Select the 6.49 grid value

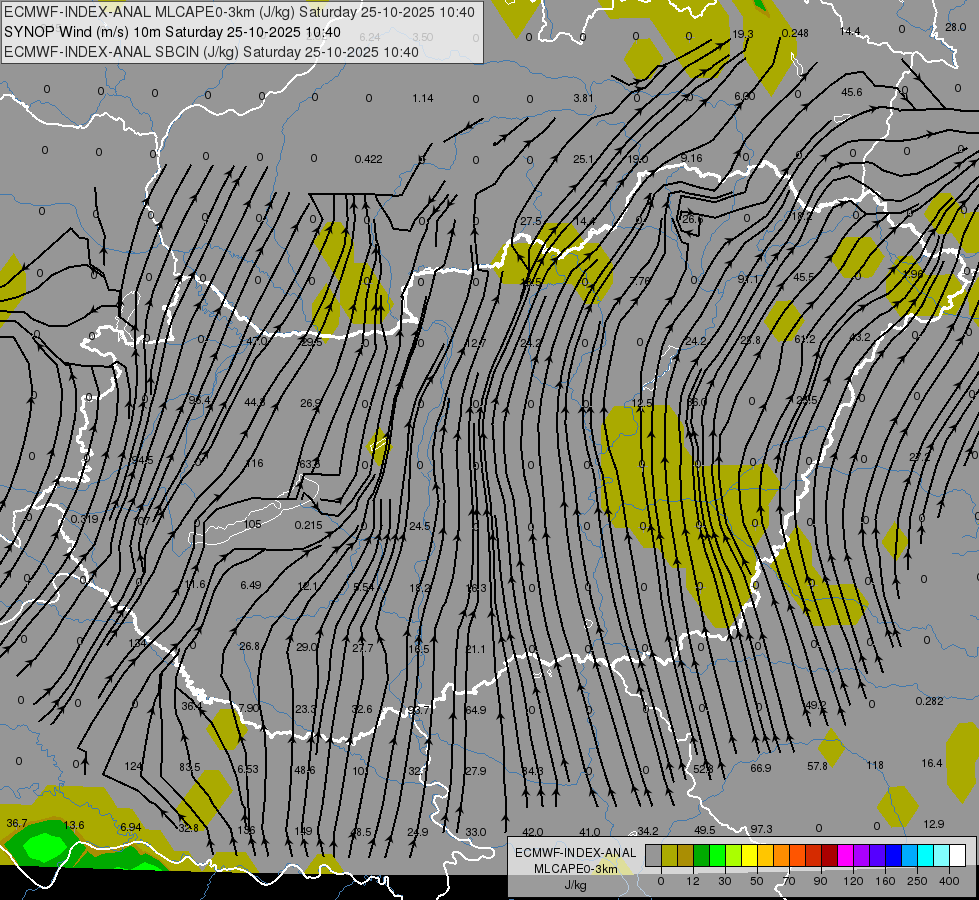click(251, 585)
